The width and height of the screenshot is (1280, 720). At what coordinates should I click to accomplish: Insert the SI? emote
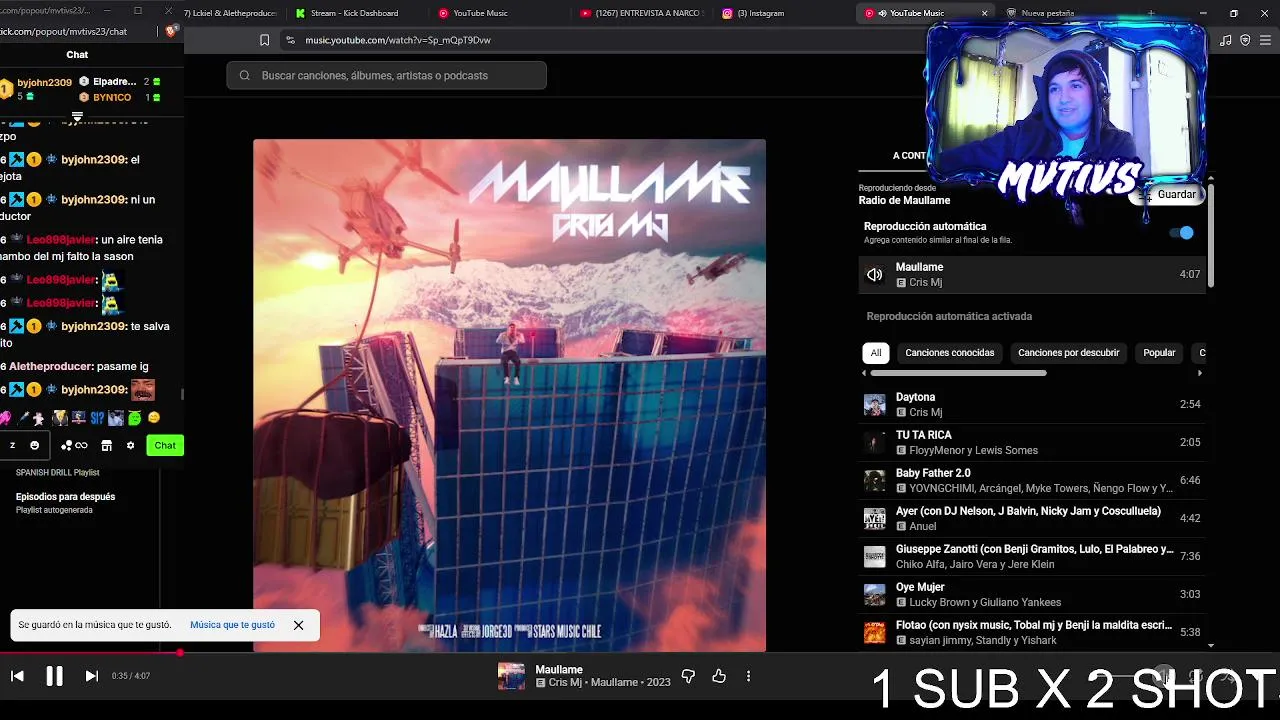coord(97,418)
